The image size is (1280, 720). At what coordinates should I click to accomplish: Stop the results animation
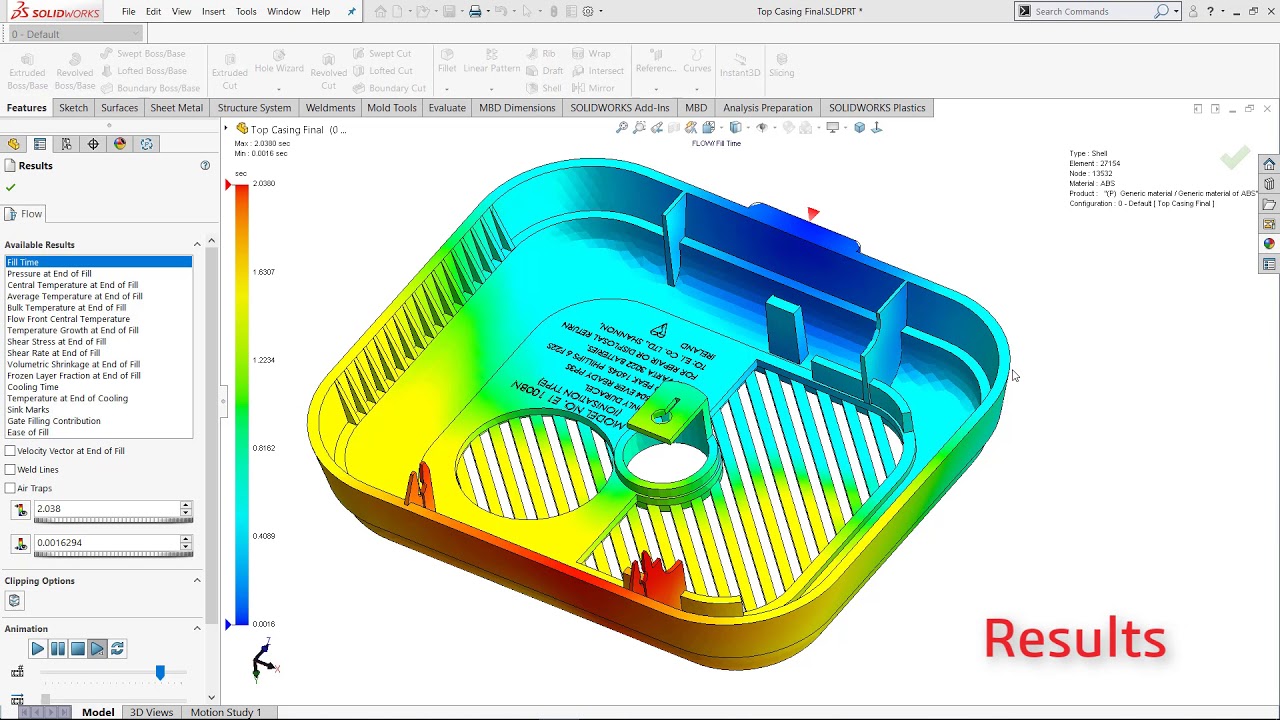coord(78,649)
